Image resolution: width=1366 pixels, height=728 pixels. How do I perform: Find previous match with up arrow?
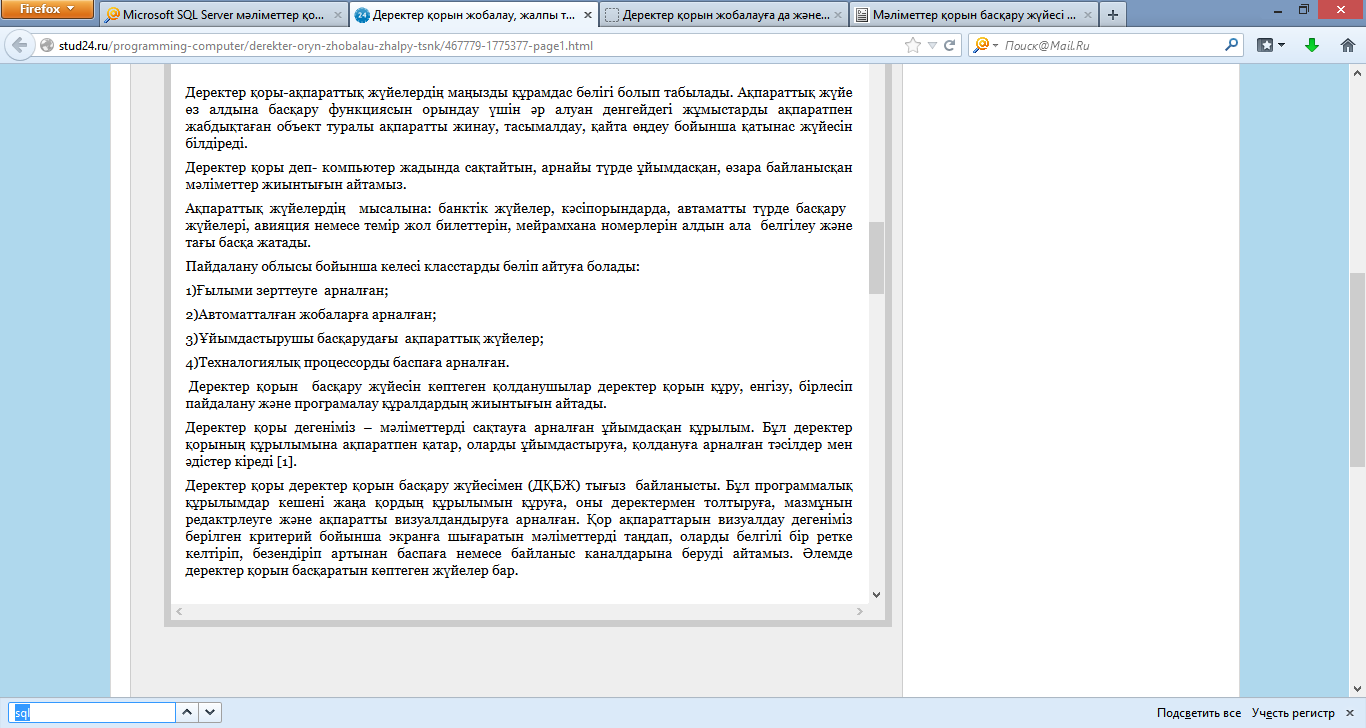click(x=187, y=713)
